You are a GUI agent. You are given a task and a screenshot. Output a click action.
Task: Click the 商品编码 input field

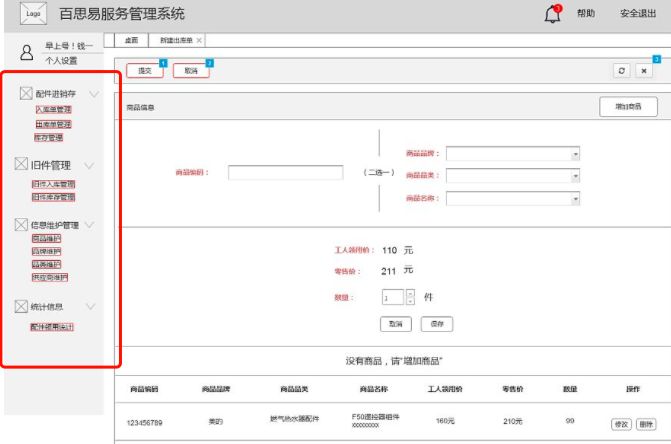pyautogui.click(x=285, y=172)
